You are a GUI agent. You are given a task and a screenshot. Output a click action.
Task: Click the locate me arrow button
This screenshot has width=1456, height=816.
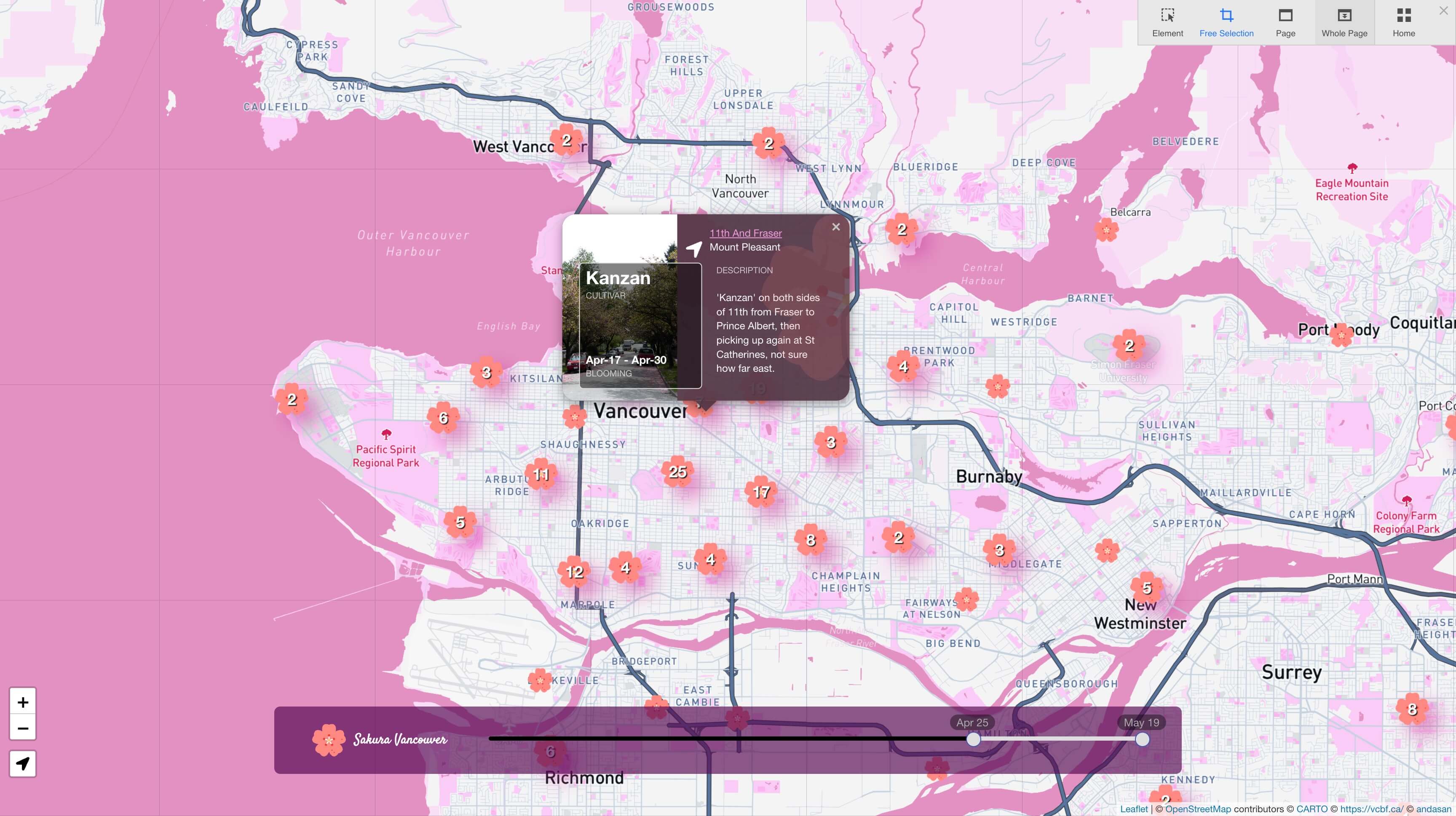(x=23, y=763)
